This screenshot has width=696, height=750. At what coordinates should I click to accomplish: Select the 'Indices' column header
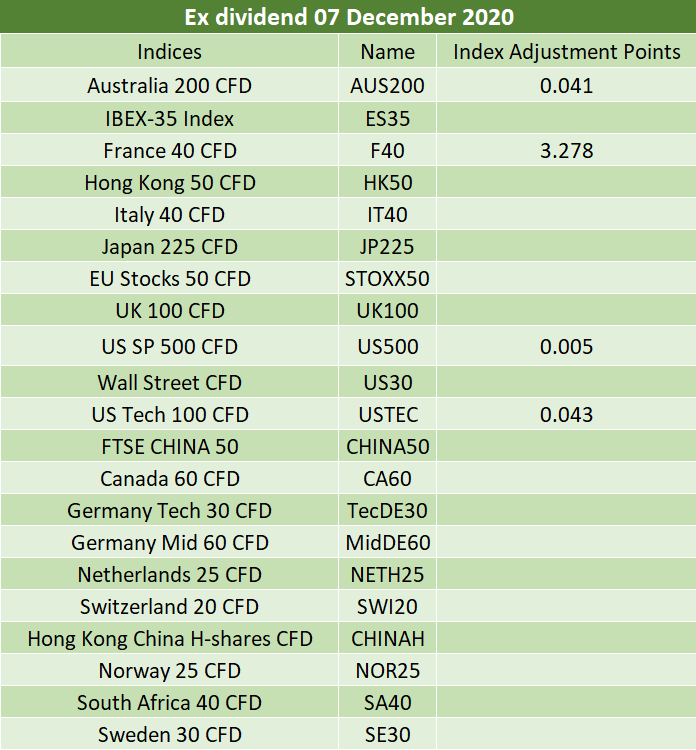[x=169, y=52]
